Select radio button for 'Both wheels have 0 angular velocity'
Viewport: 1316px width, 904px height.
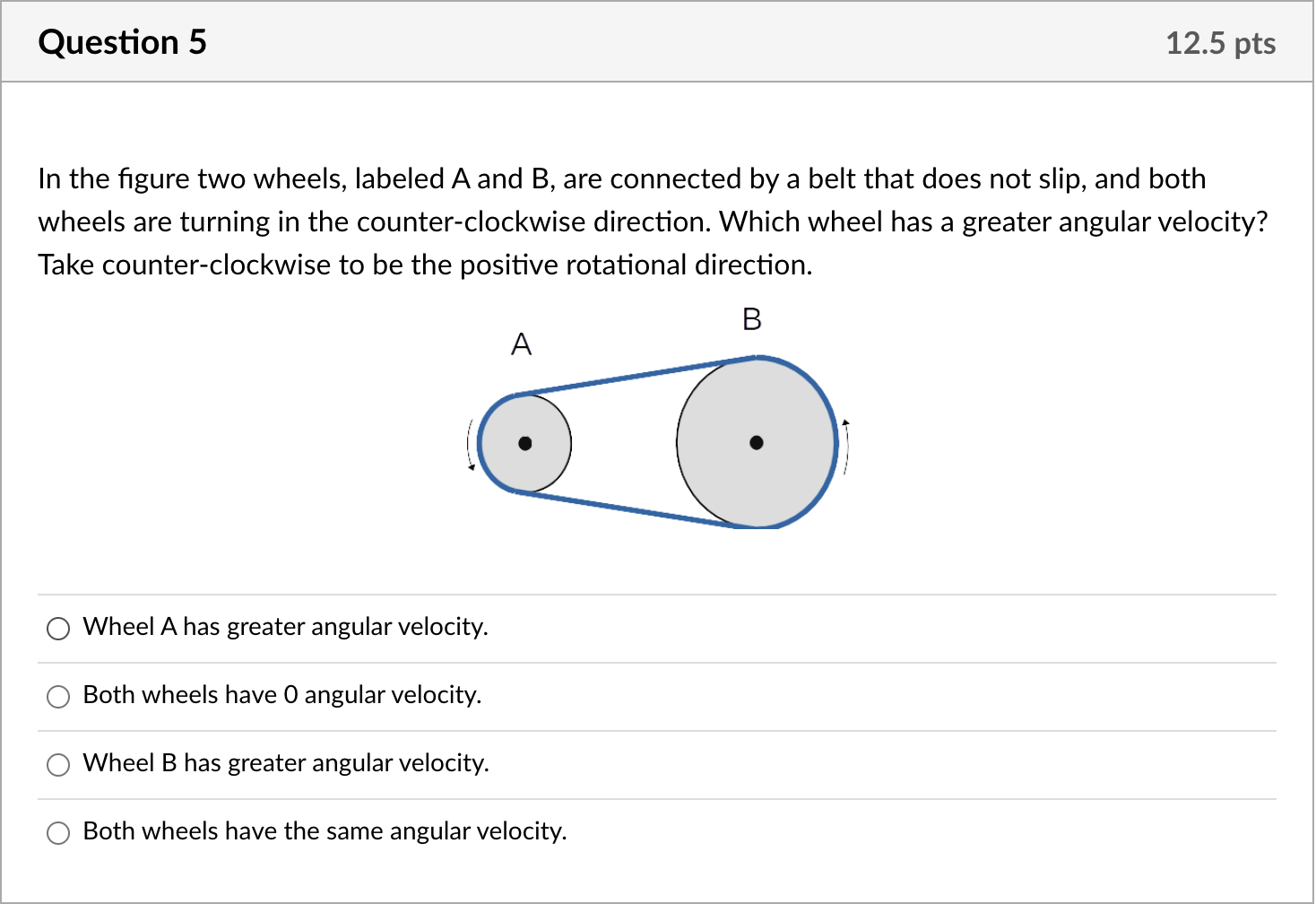click(58, 697)
